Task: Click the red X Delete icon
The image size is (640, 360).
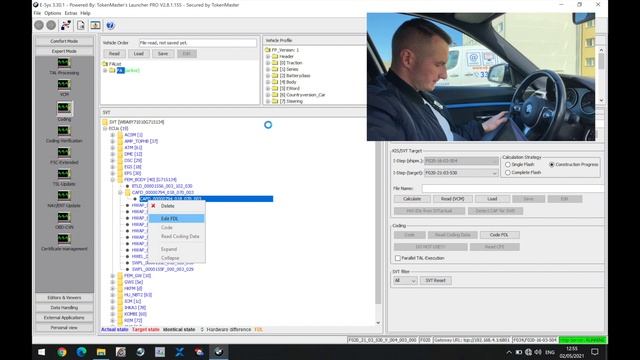Action: 153,206
